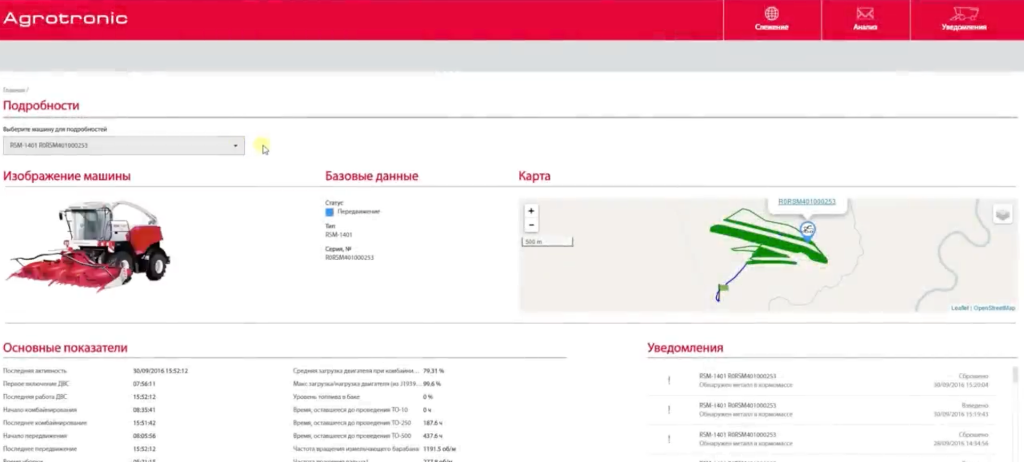Open the map layers control
Screen dimensions: 1024x462
click(1002, 214)
